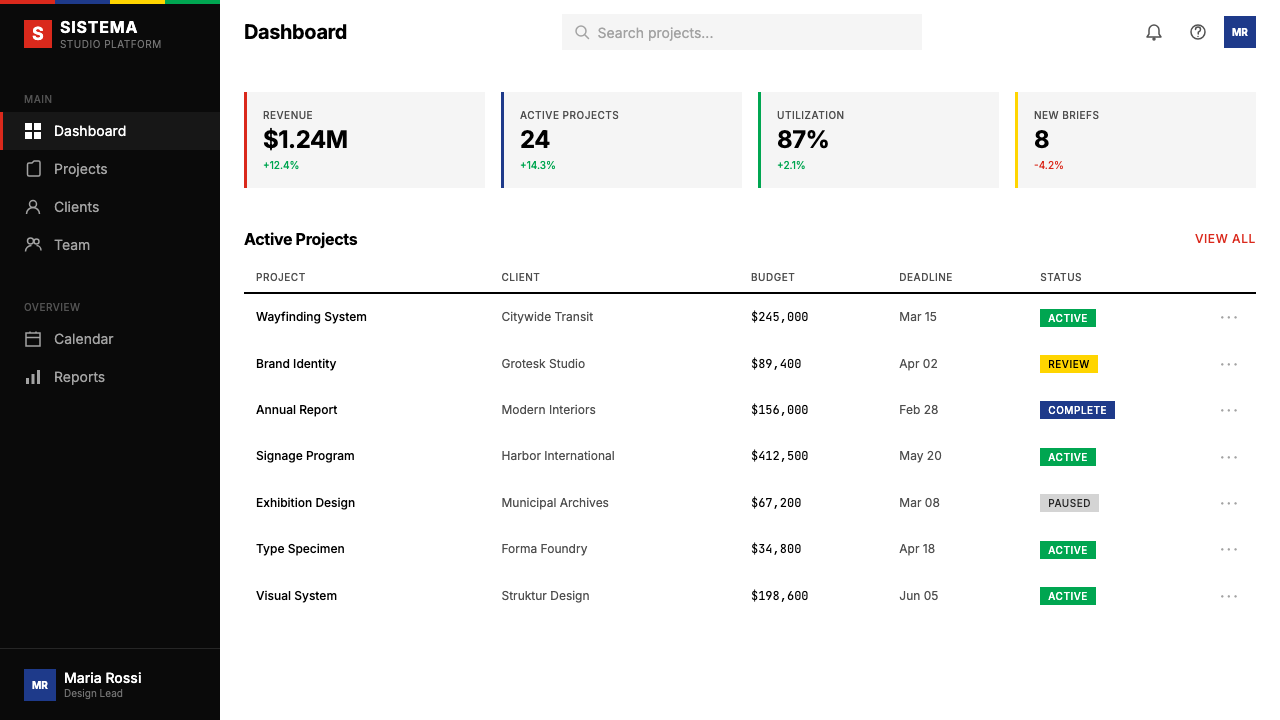Open the Utilization stat card

click(x=878, y=140)
